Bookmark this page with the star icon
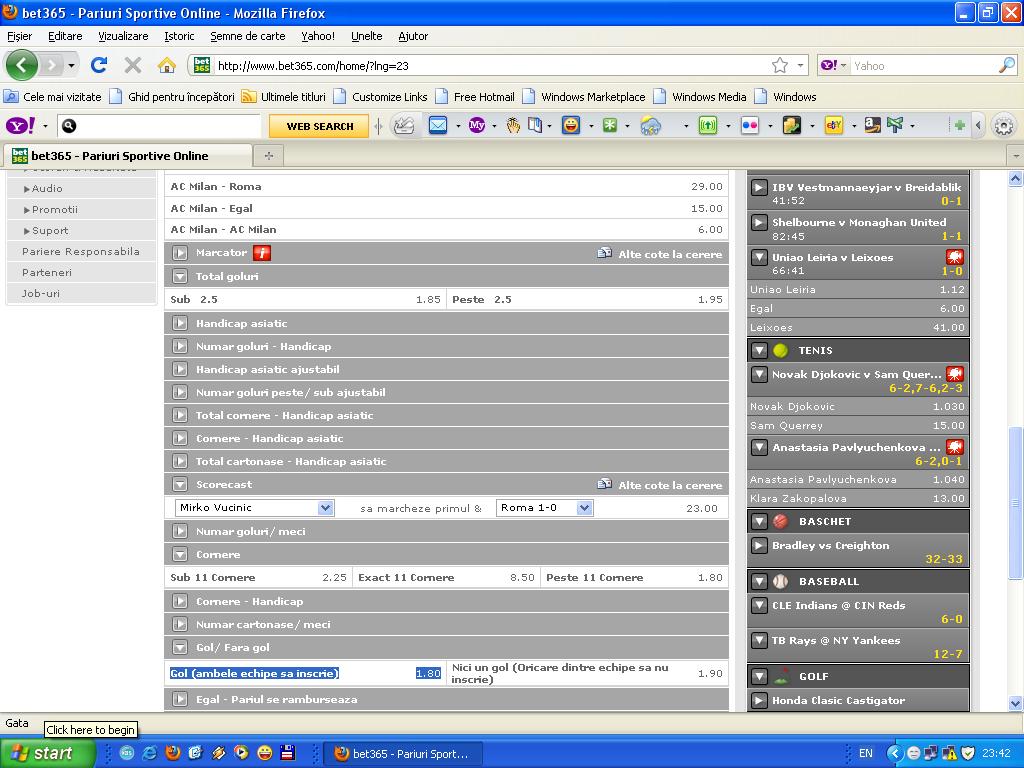 point(780,65)
